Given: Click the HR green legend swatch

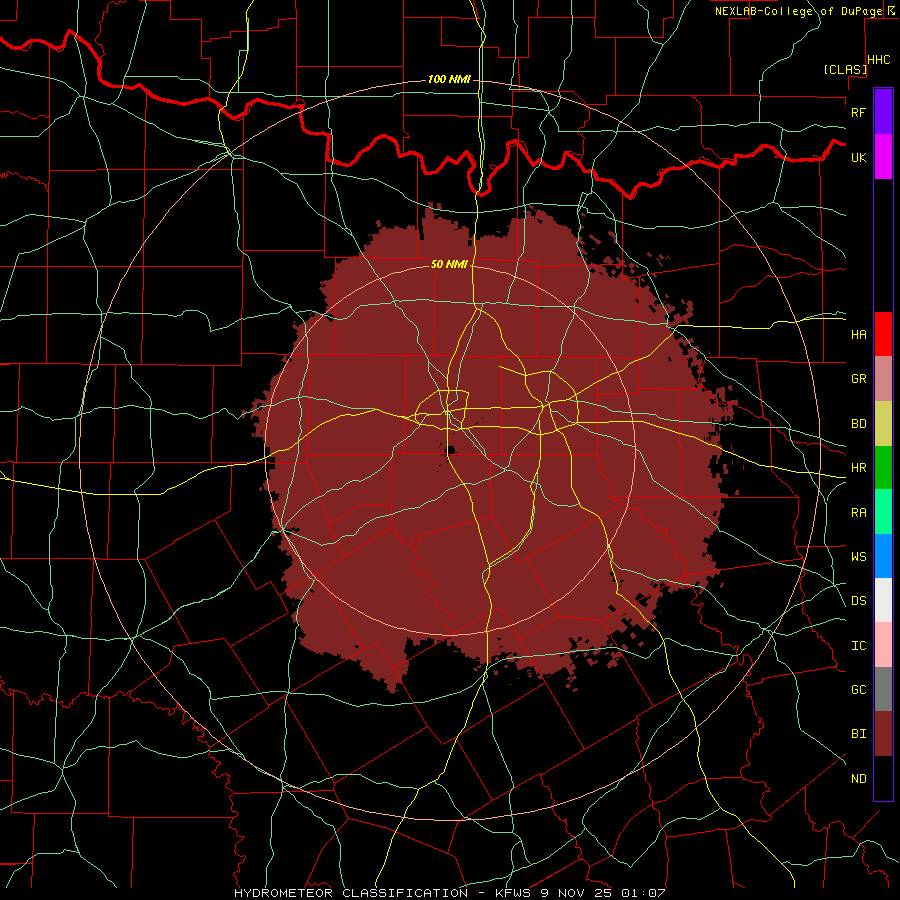Looking at the screenshot, I should pyautogui.click(x=883, y=467).
